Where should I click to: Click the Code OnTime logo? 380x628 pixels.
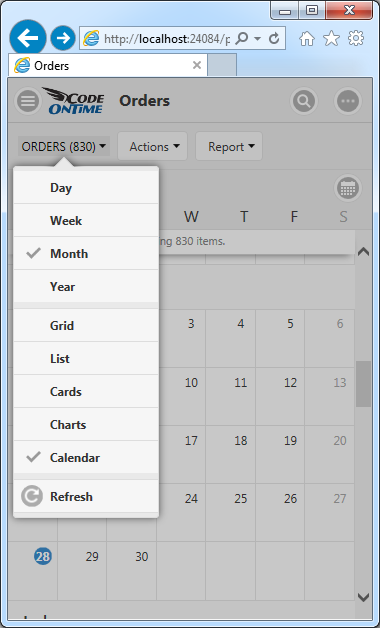click(74, 101)
